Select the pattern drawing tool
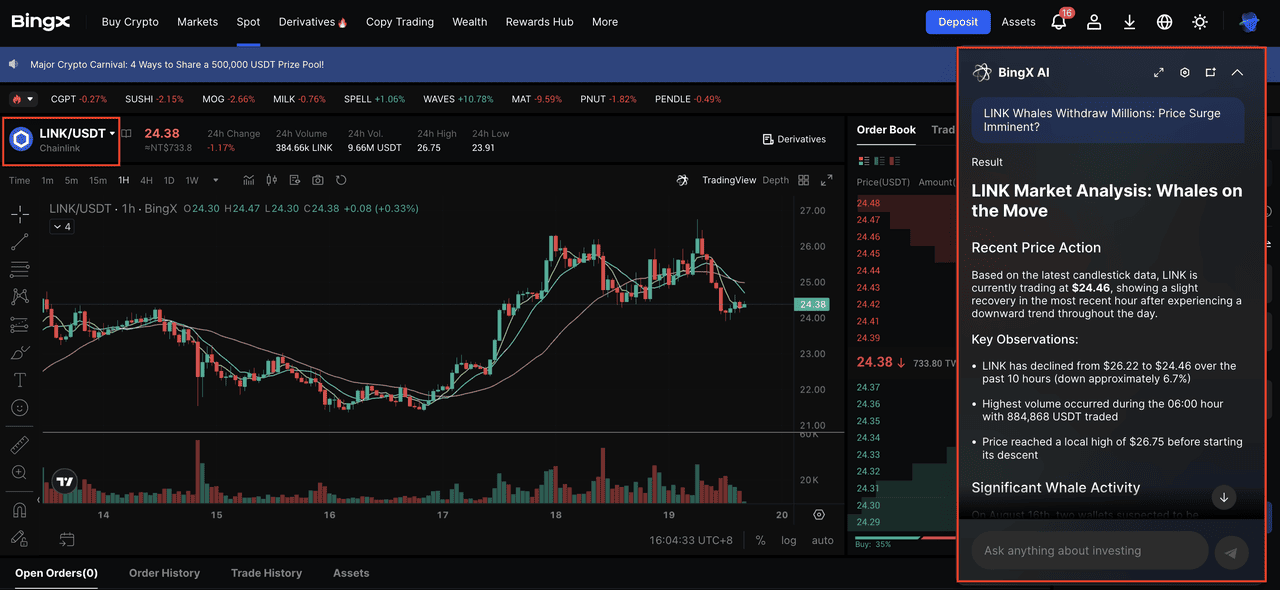 pyautogui.click(x=19, y=297)
